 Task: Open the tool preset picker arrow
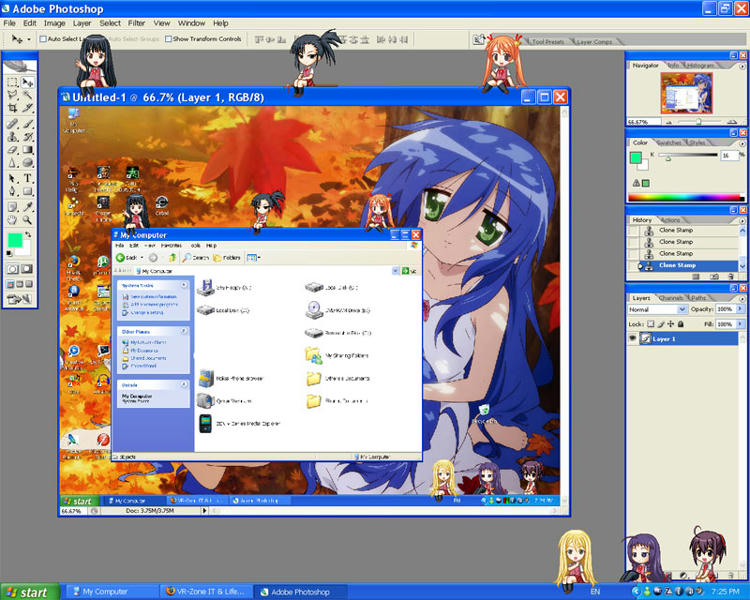click(x=29, y=39)
